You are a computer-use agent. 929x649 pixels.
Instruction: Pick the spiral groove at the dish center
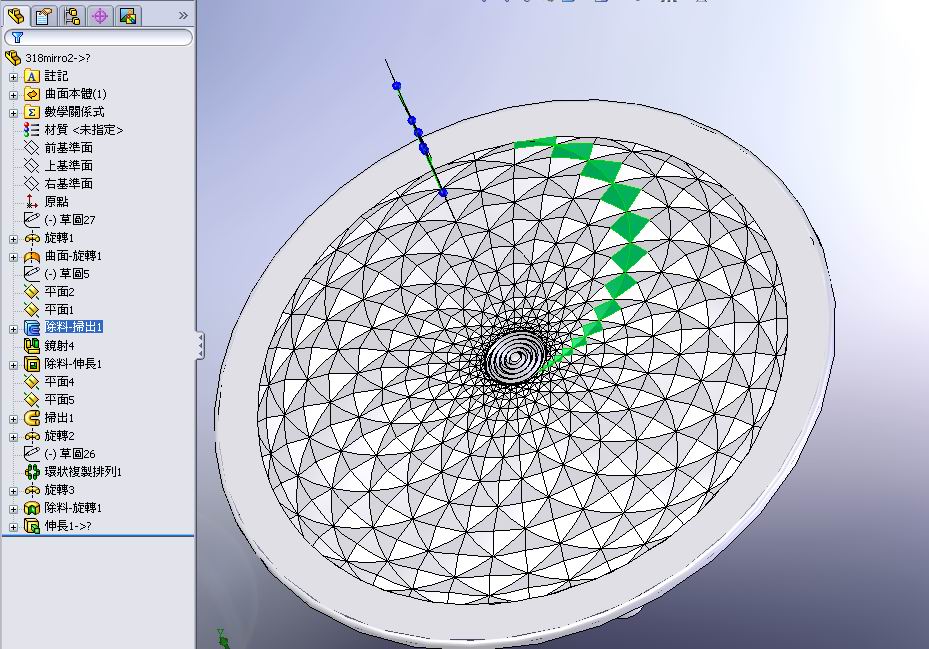516,357
